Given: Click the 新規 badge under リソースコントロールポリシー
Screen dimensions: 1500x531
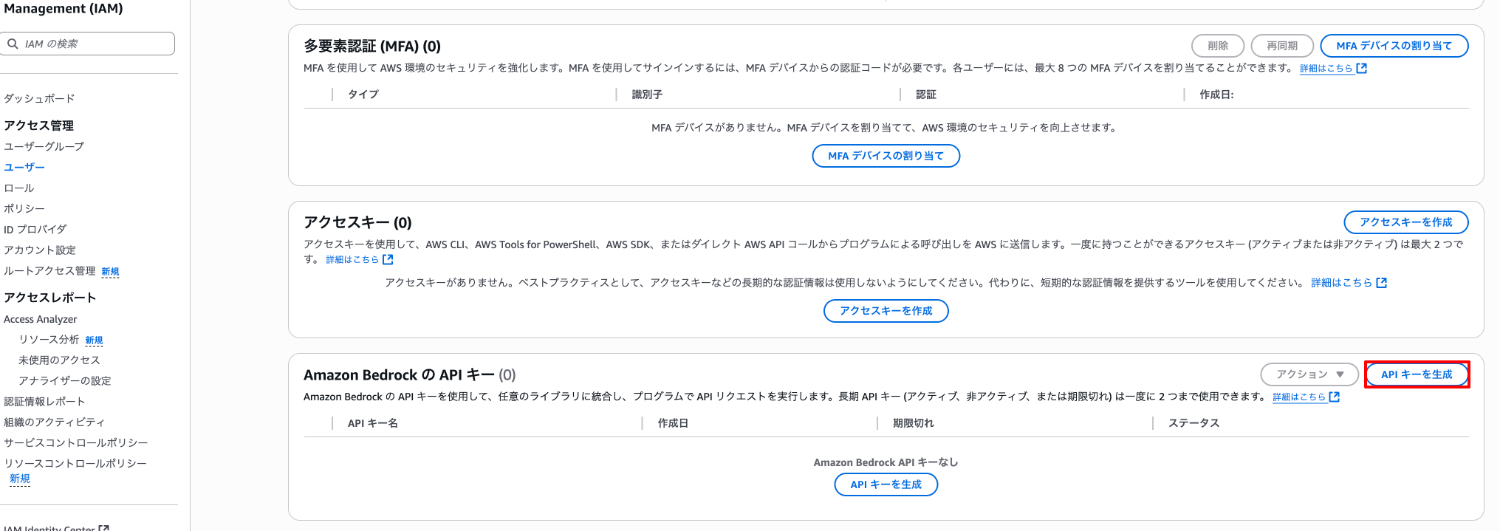Looking at the screenshot, I should (x=20, y=479).
